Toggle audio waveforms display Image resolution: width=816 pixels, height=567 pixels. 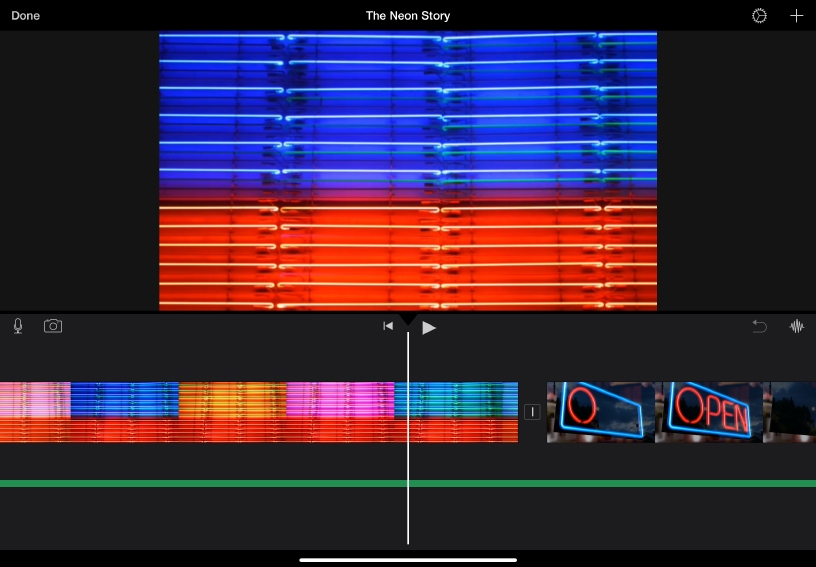797,326
